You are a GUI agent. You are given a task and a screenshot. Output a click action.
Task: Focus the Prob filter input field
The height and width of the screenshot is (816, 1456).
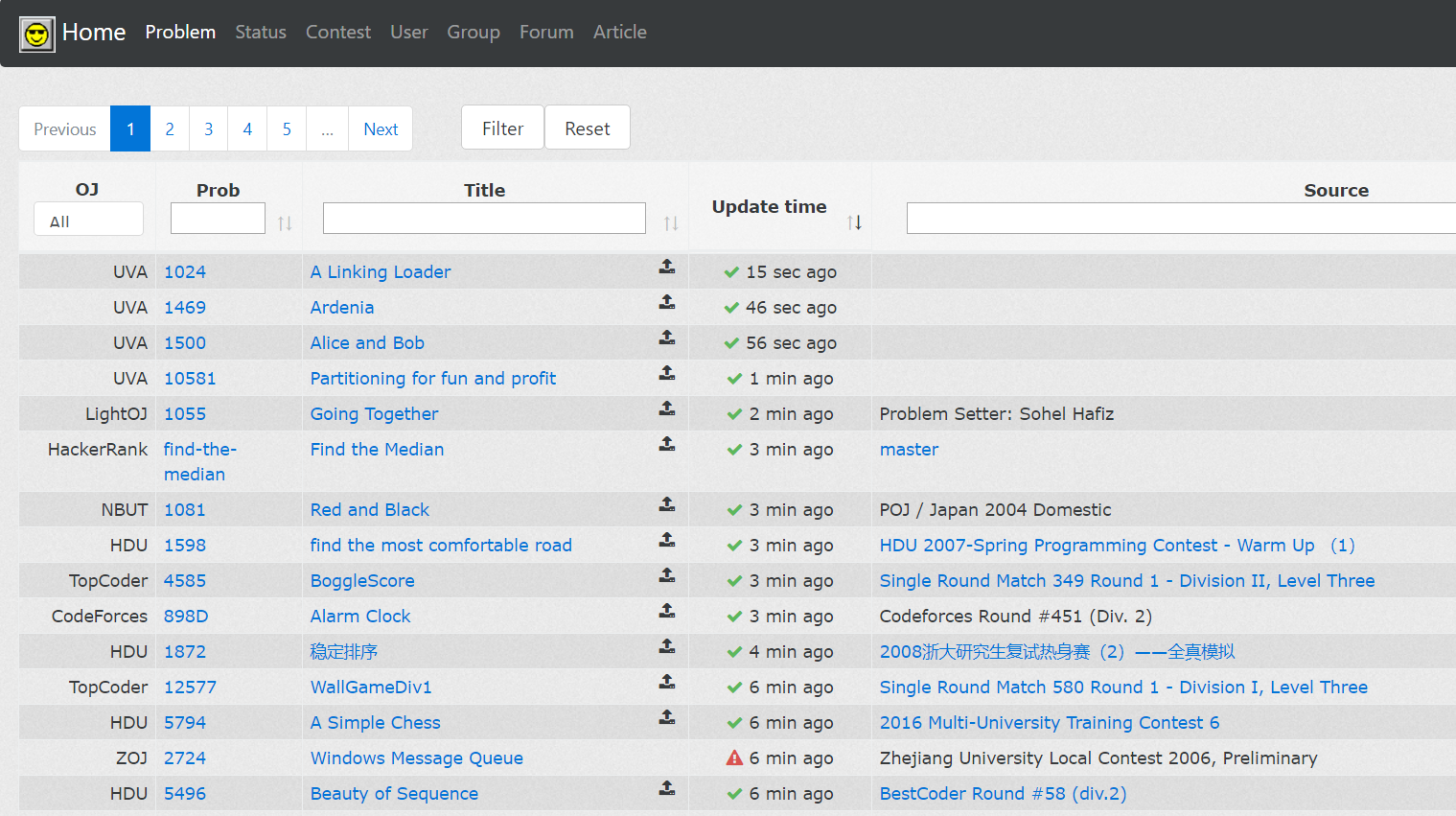click(218, 218)
